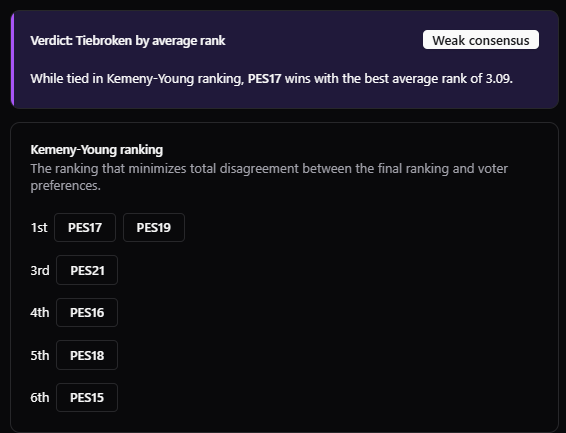Select the PES19 chip tied for 1st
566x433 pixels.
(154, 228)
